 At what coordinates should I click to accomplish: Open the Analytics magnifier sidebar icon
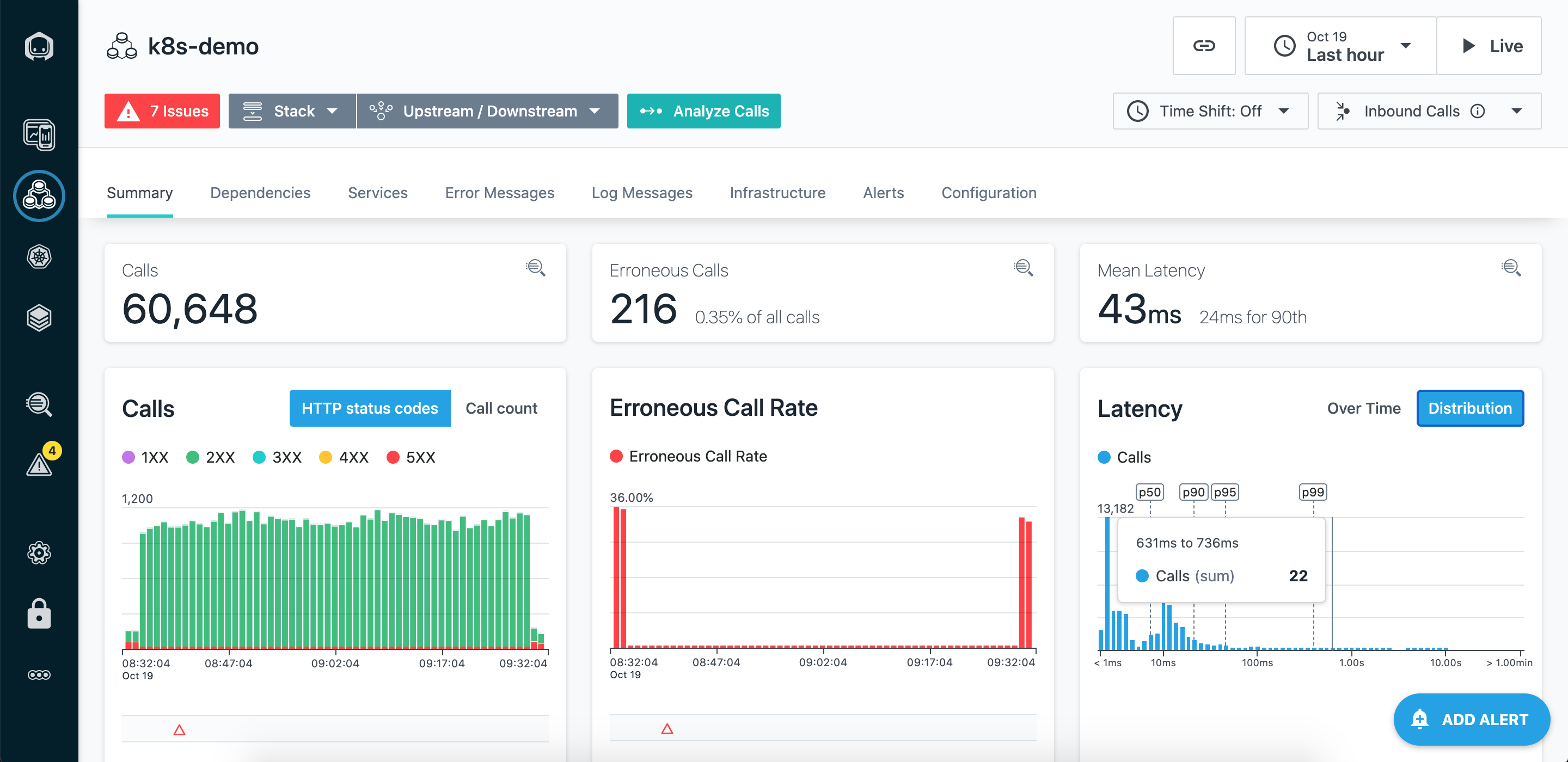click(39, 404)
